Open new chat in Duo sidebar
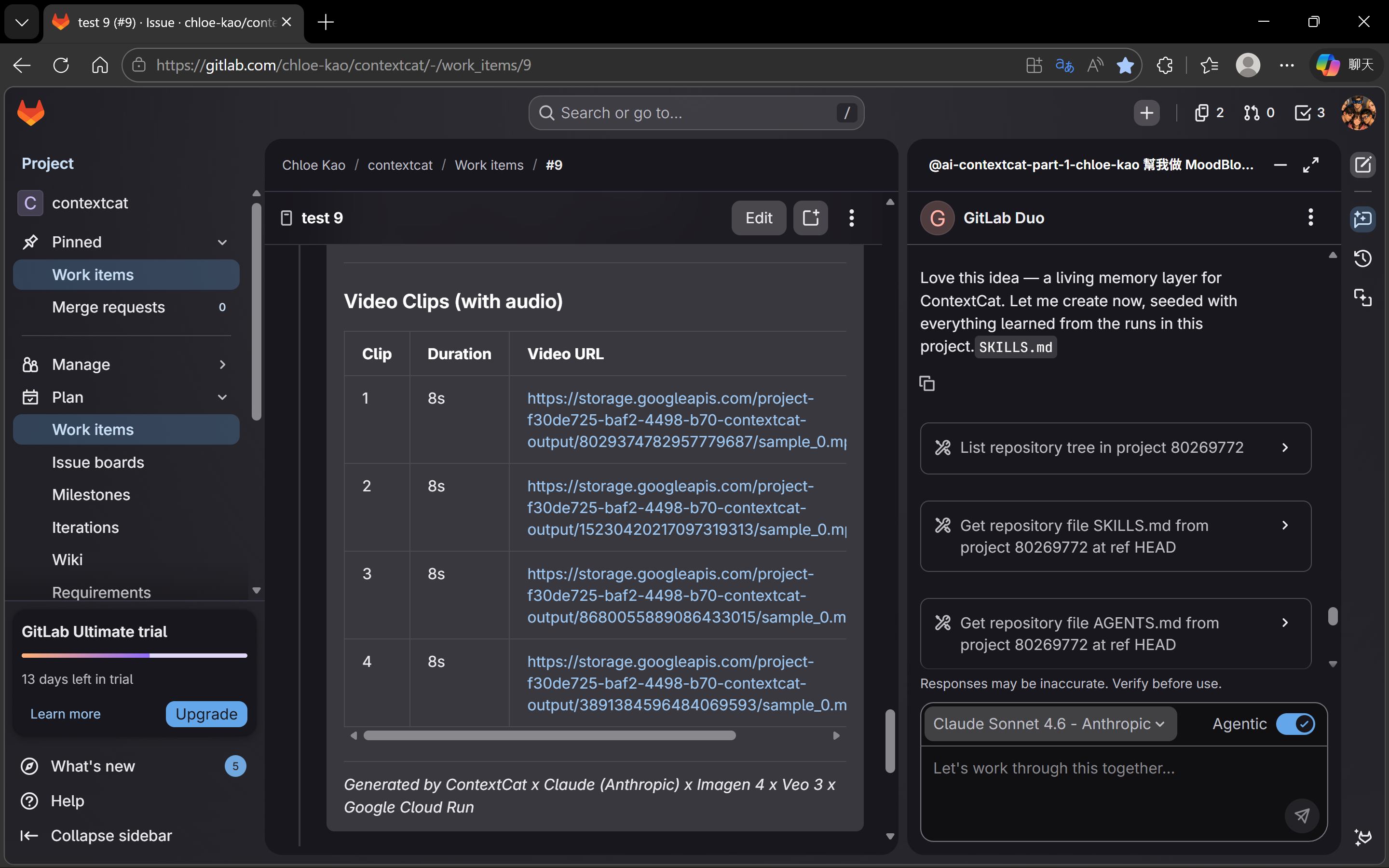 click(1362, 165)
